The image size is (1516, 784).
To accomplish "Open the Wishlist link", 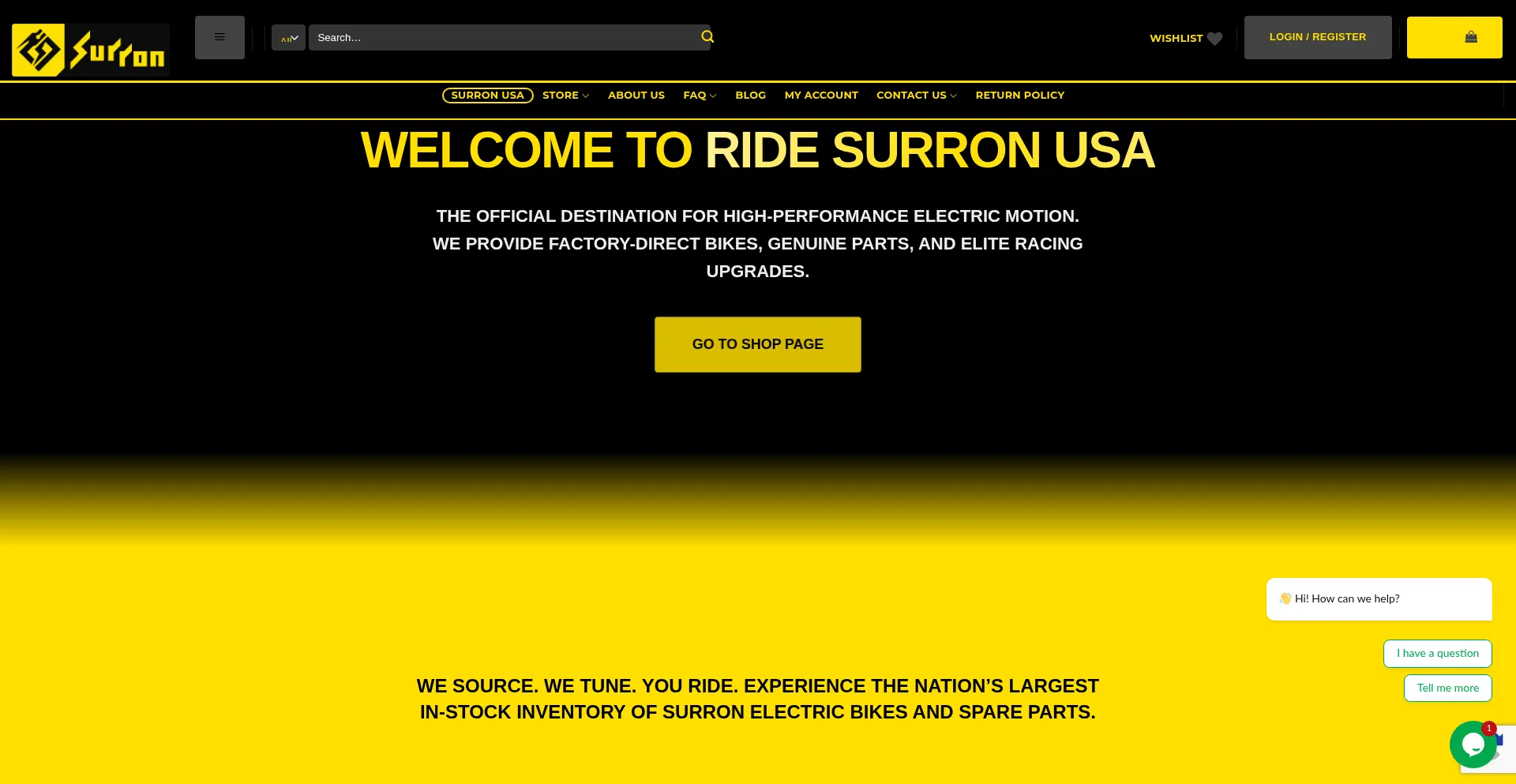I will coord(1176,38).
